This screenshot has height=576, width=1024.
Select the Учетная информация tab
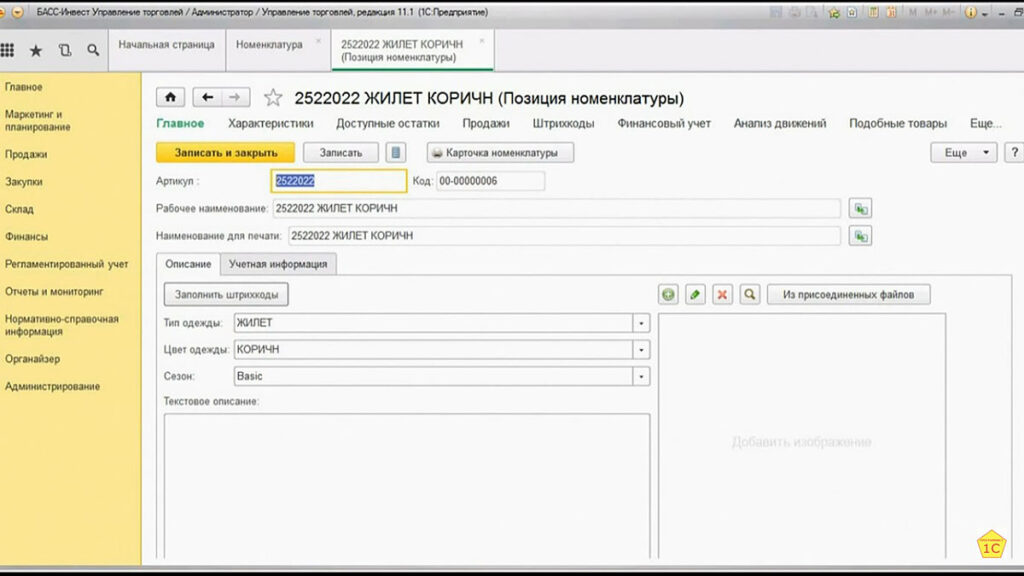point(278,264)
